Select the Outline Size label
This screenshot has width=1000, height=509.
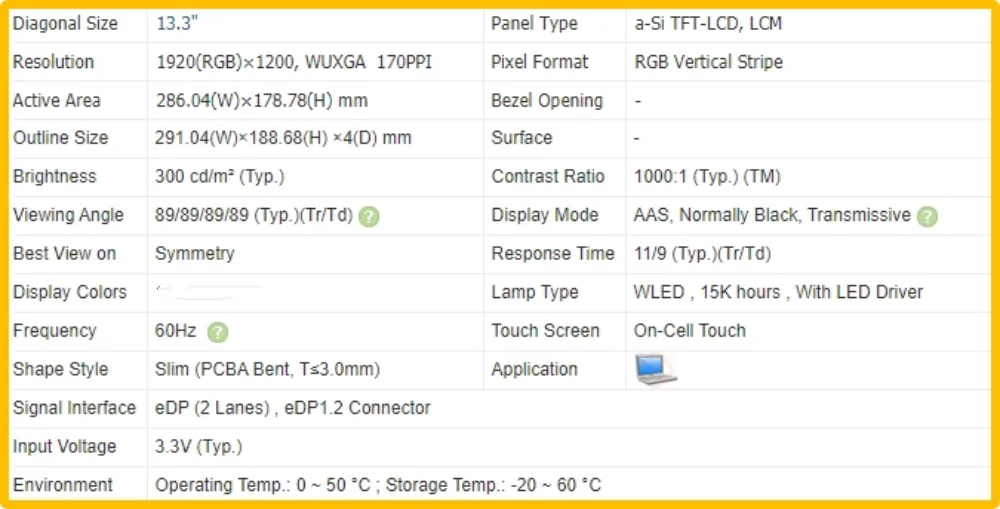point(60,138)
